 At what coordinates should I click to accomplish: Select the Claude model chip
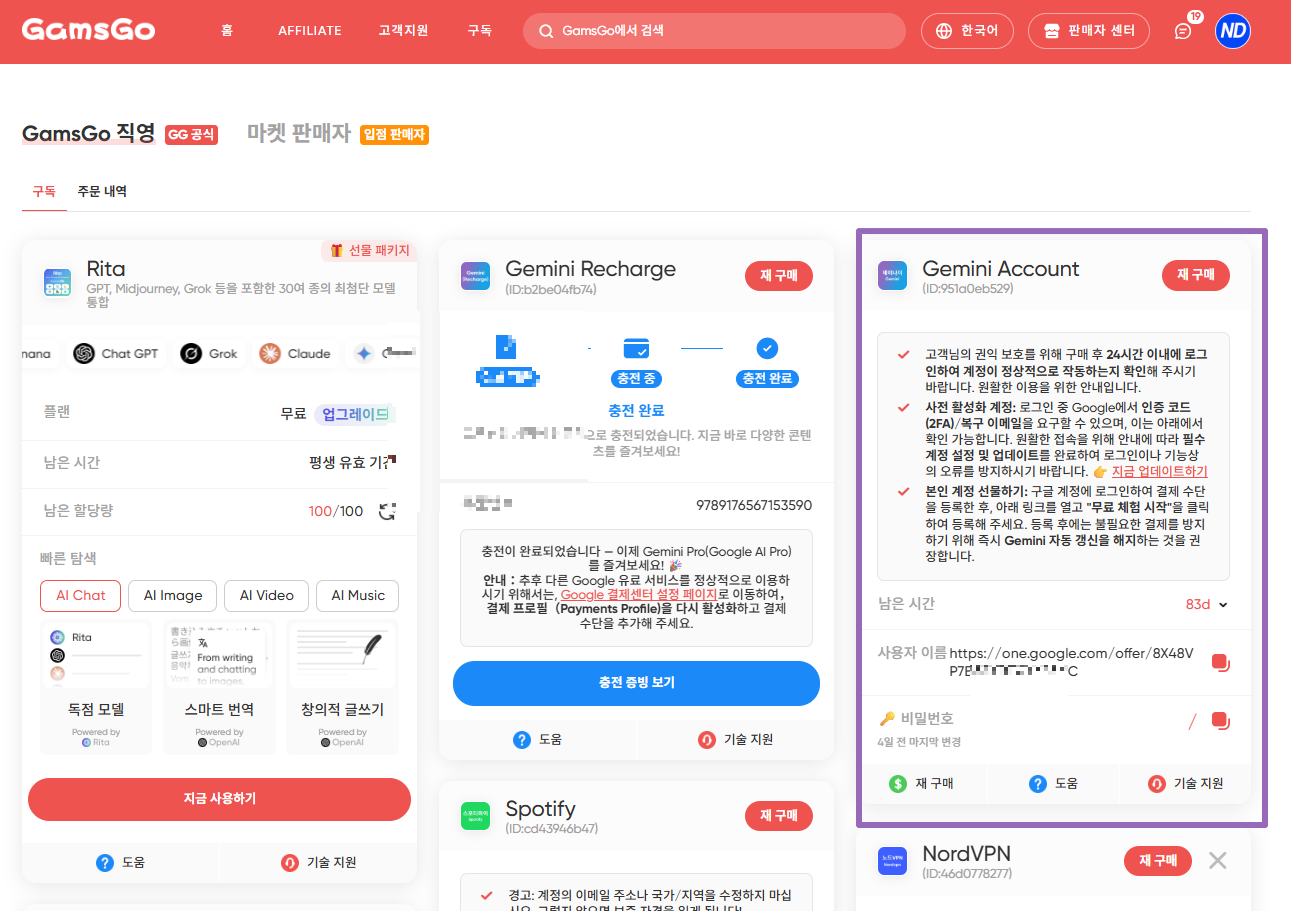pyautogui.click(x=295, y=353)
